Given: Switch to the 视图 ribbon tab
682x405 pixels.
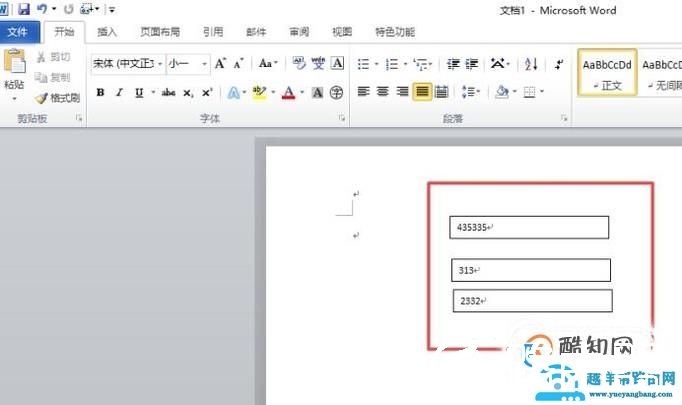Looking at the screenshot, I should pyautogui.click(x=342, y=32).
